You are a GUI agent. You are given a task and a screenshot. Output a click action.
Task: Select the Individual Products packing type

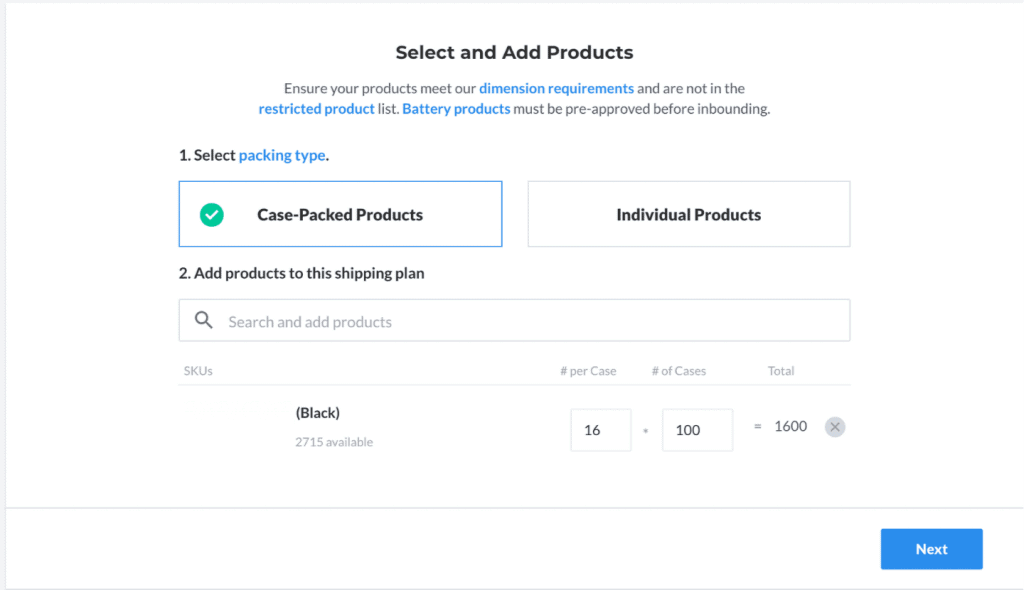688,213
